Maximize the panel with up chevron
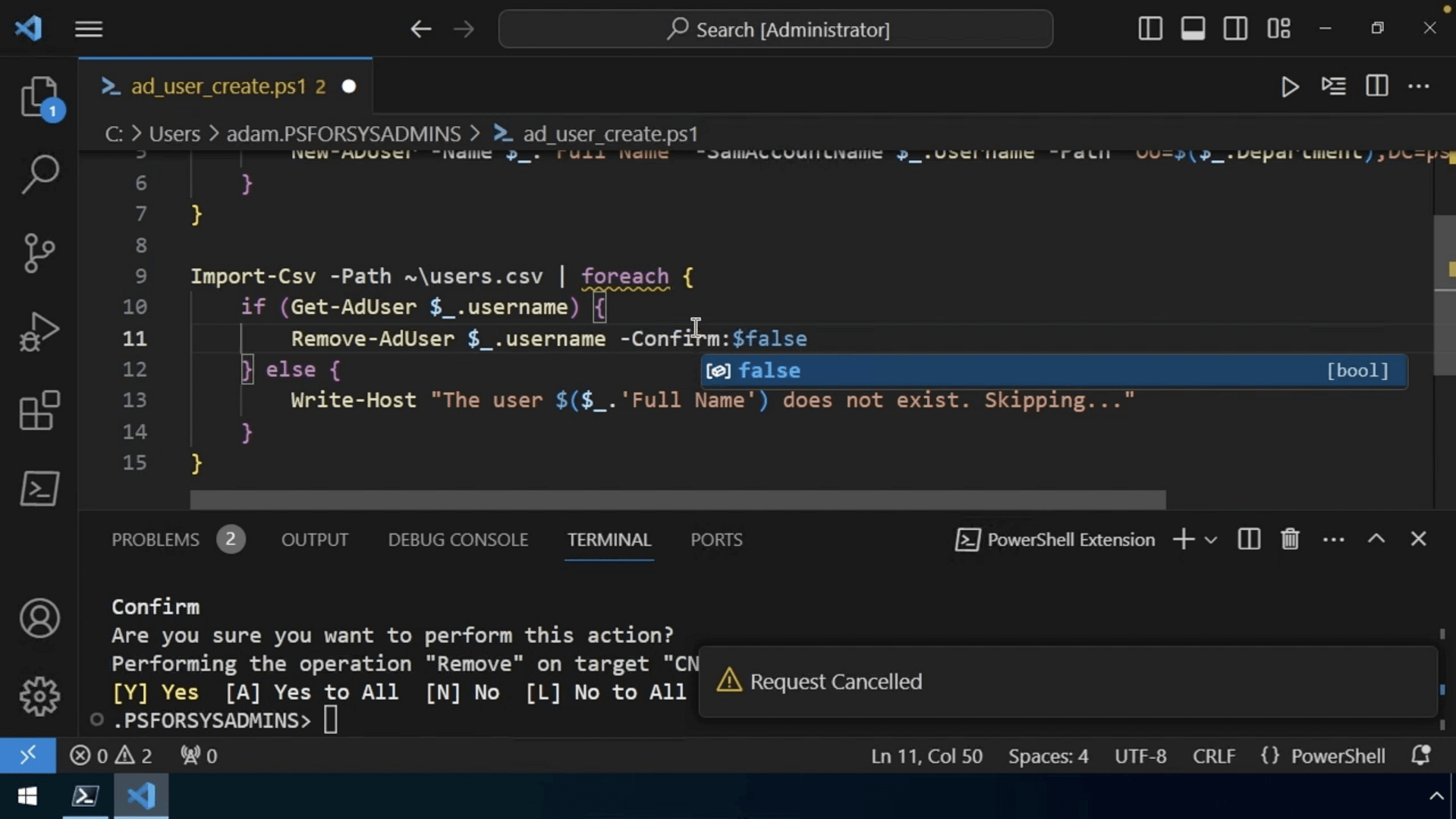The width and height of the screenshot is (1456, 819). (x=1376, y=539)
